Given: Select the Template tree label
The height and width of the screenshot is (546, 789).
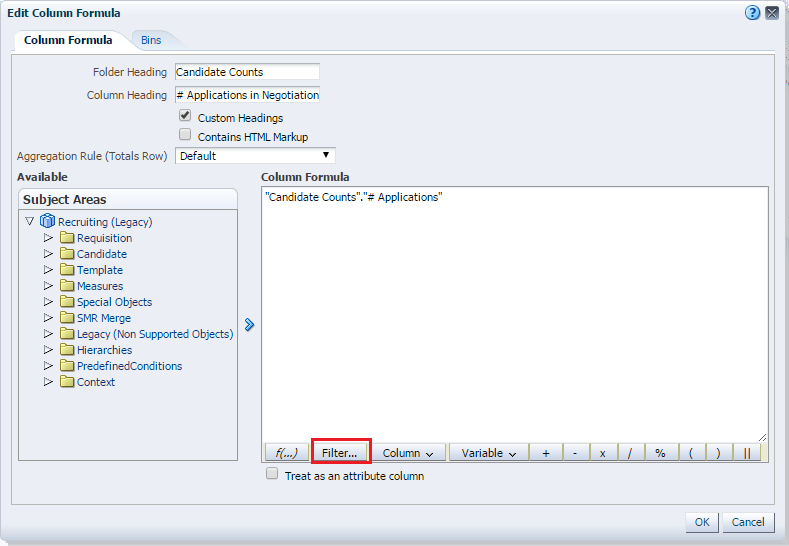Looking at the screenshot, I should pyautogui.click(x=100, y=270).
